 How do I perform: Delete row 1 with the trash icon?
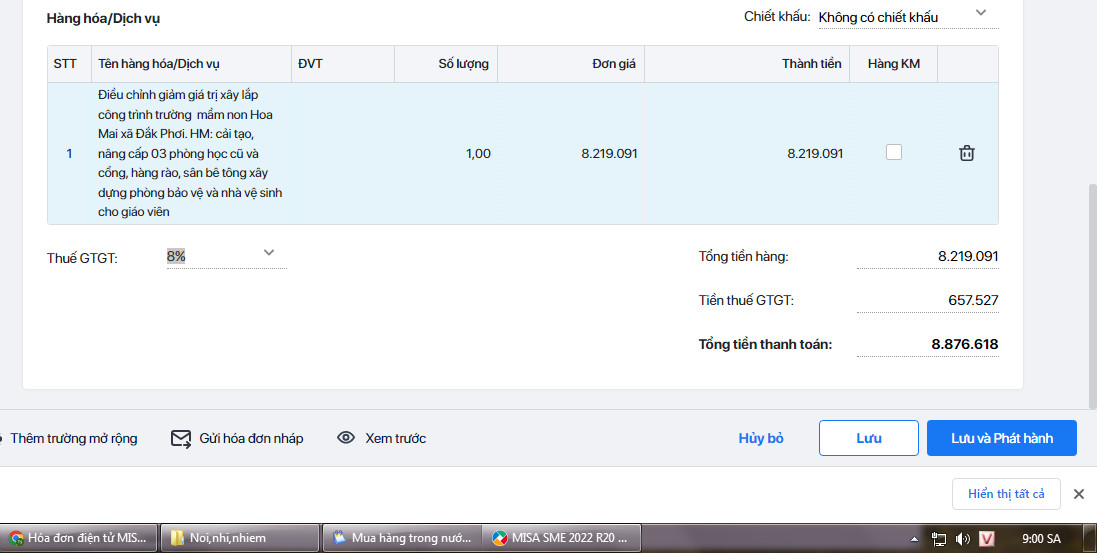[966, 153]
